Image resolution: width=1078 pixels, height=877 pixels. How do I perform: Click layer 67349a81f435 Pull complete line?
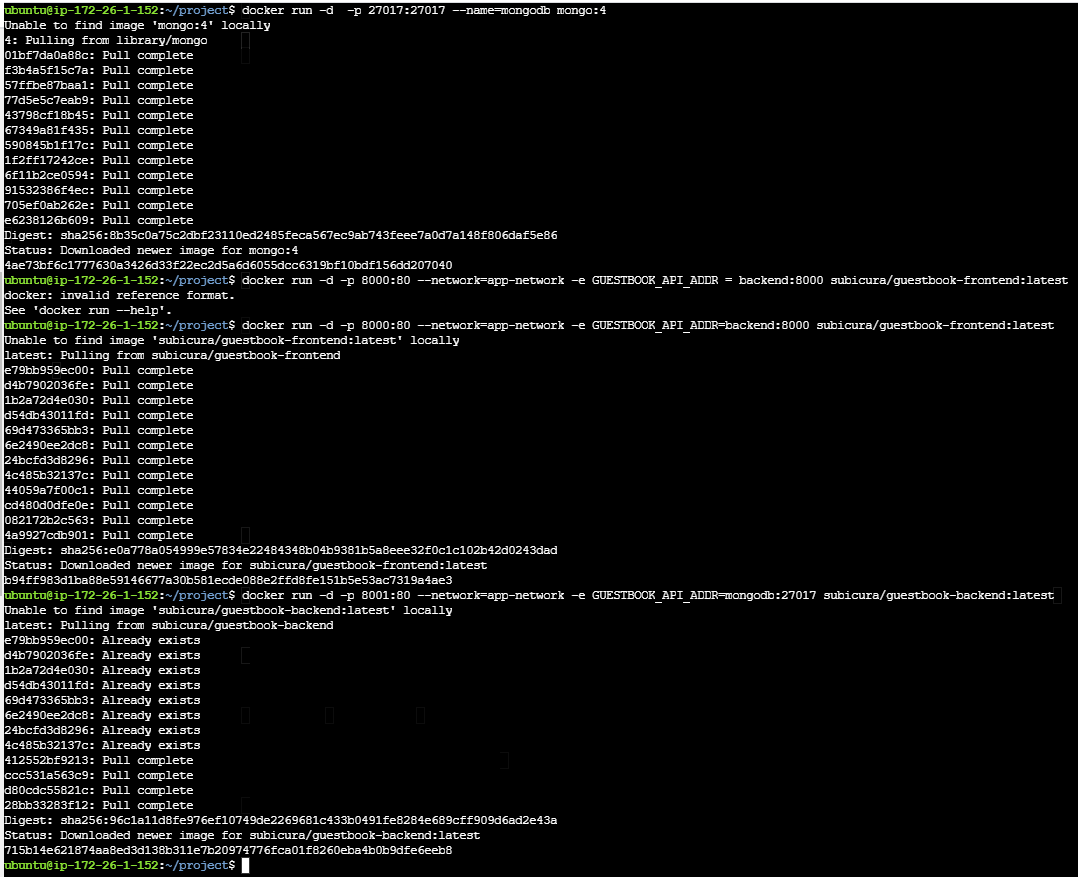pos(99,131)
